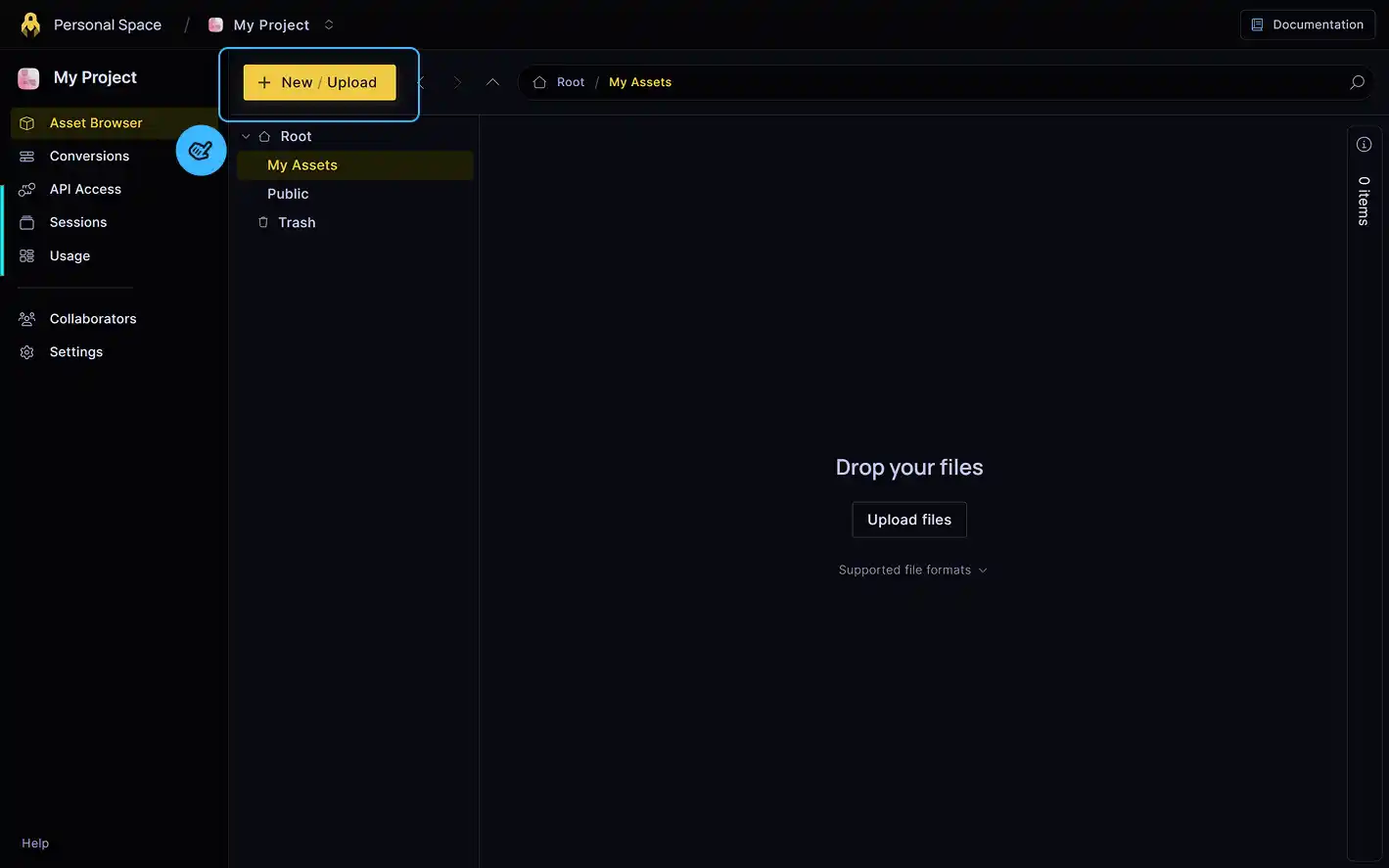Click the New / Upload button
The height and width of the screenshot is (868, 1389).
pos(319,82)
